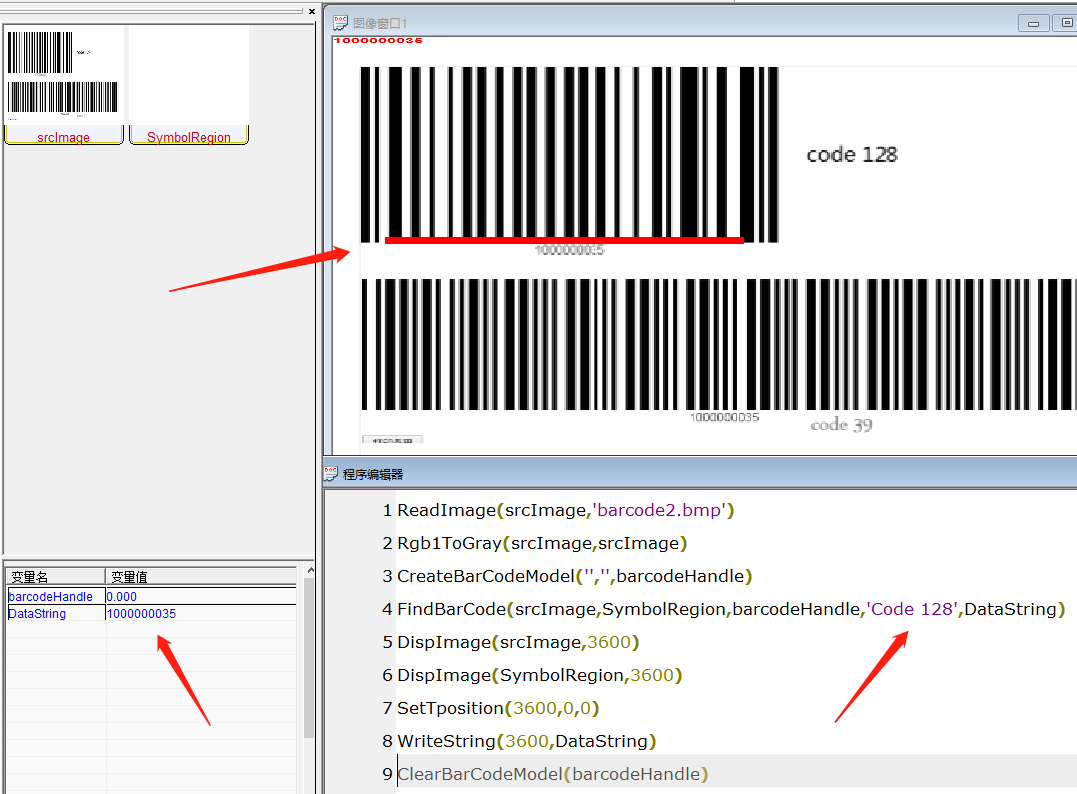
Task: Click the code 128 barcode in the image window
Action: pos(569,155)
